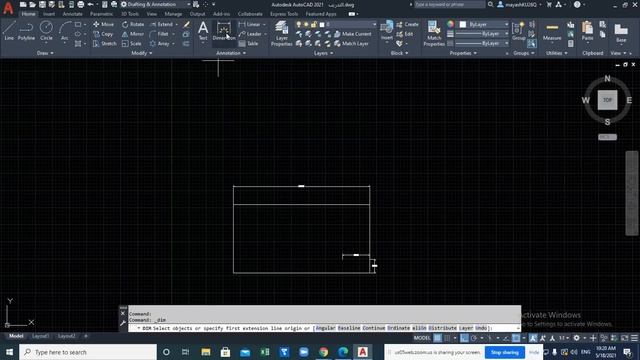The height and width of the screenshot is (360, 640).
Task: Expand the Properties panel
Action: pyautogui.click(x=463, y=53)
